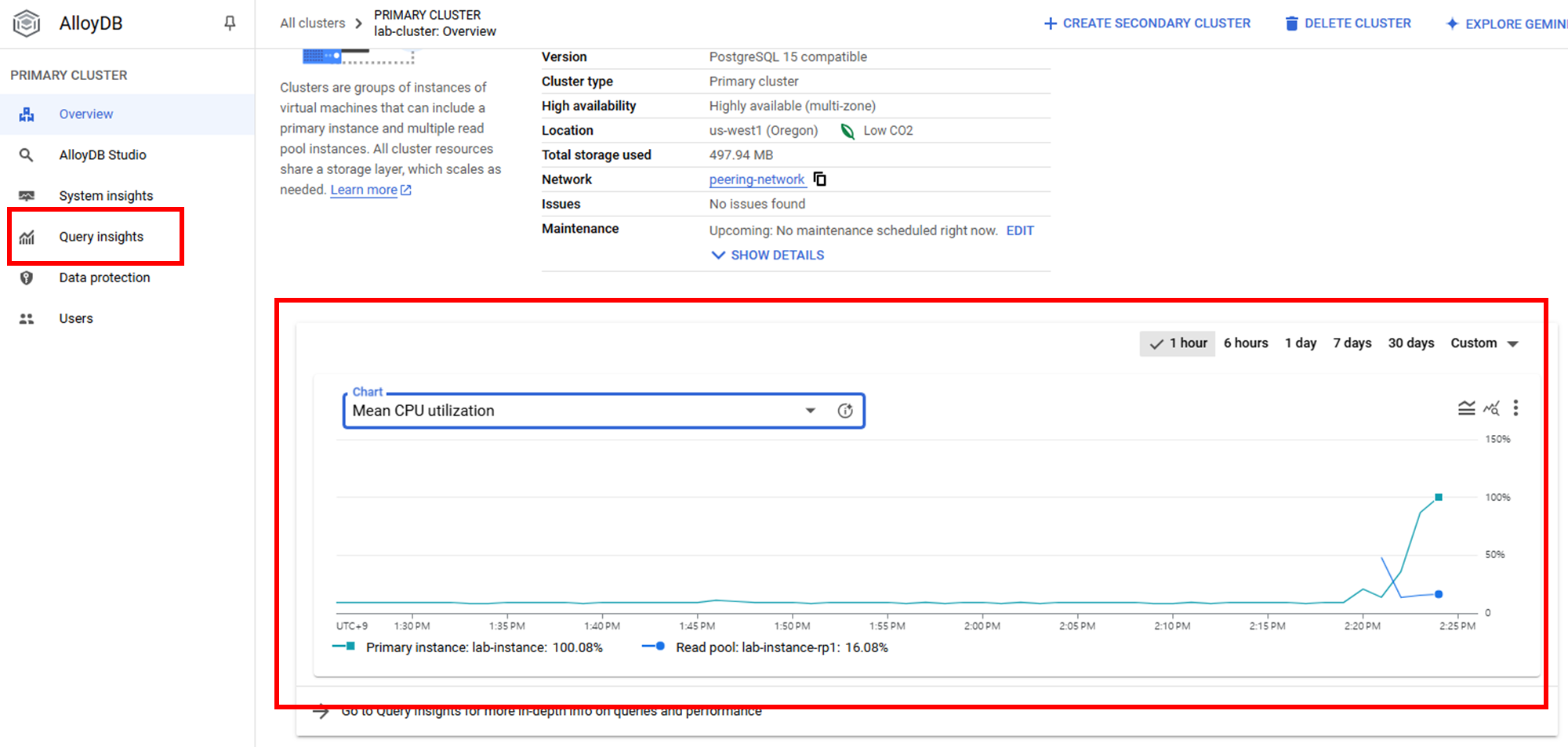Select the 1 day time range
This screenshot has height=747, width=1568.
point(1301,343)
